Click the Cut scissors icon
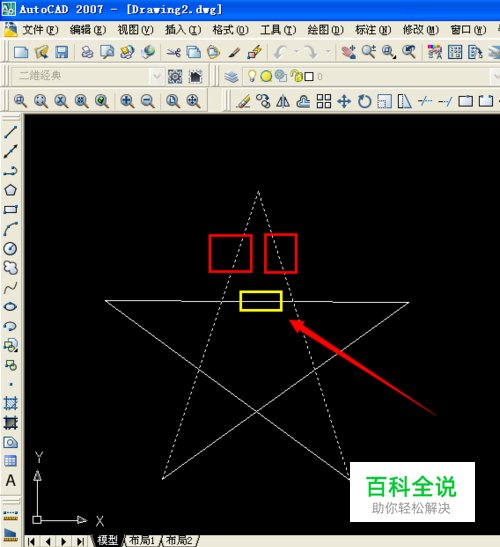The width and height of the screenshot is (500, 547). (x=173, y=52)
